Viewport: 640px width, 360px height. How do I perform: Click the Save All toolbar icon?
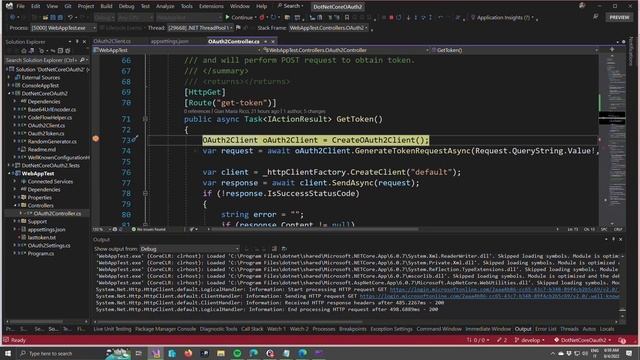(x=60, y=18)
